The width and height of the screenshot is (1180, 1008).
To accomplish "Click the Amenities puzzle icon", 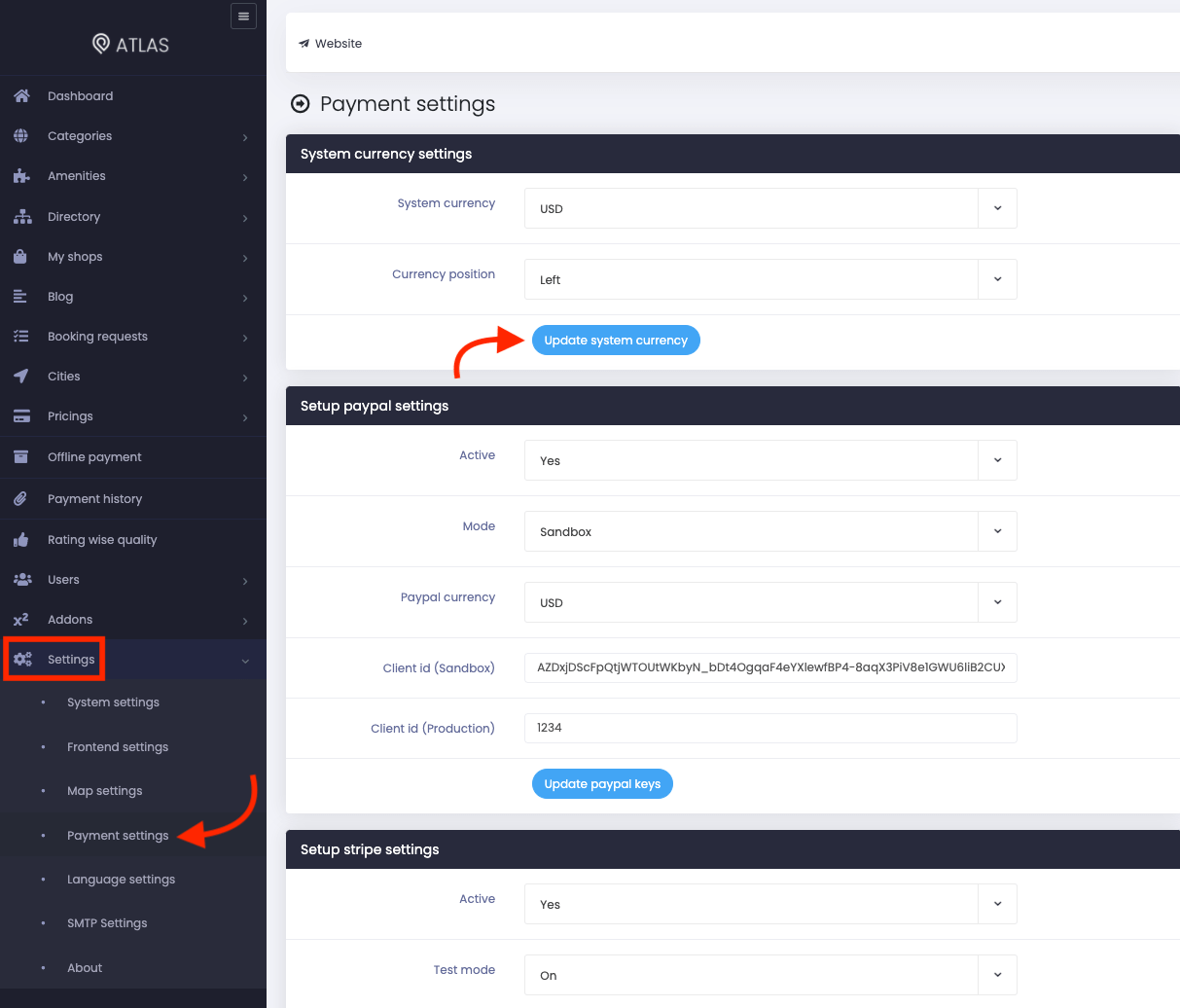I will coord(21,176).
